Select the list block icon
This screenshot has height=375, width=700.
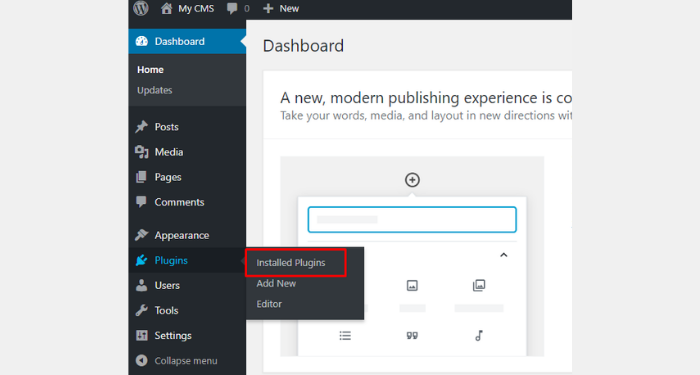(x=345, y=335)
